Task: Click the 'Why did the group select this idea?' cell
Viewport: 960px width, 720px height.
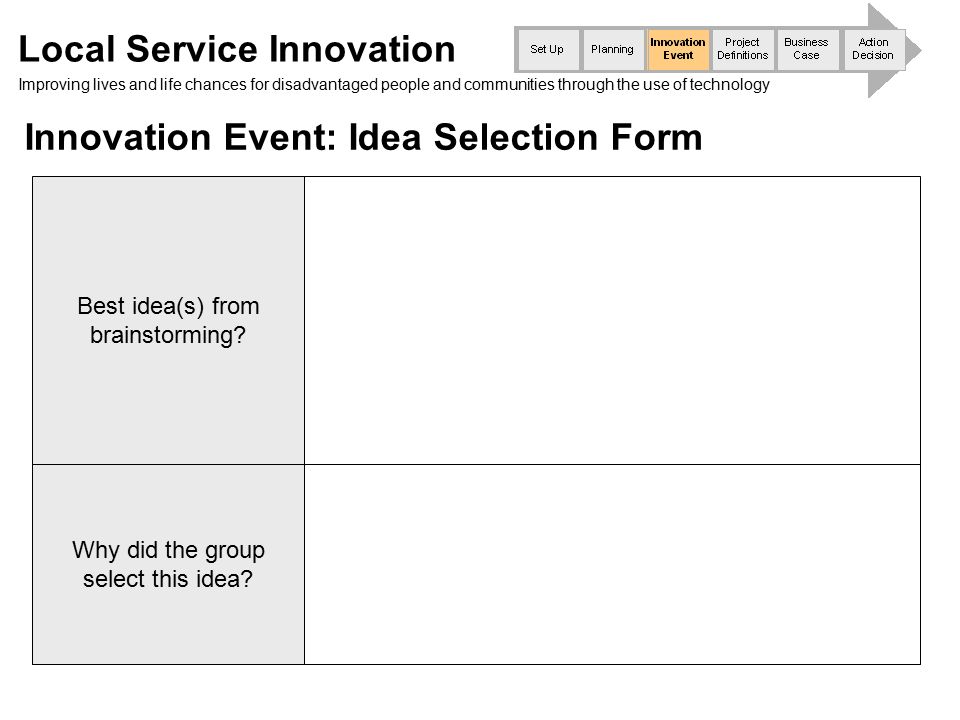Action: [168, 564]
